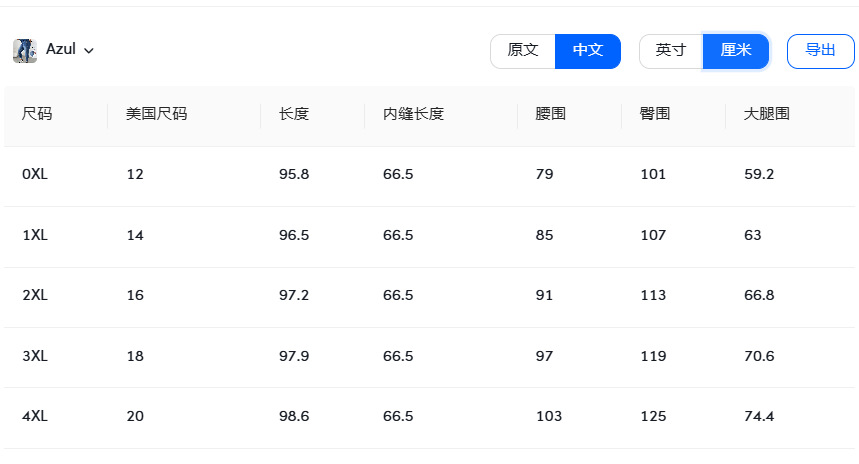
Task: Select 中文 language toggle
Action: pyautogui.click(x=588, y=51)
